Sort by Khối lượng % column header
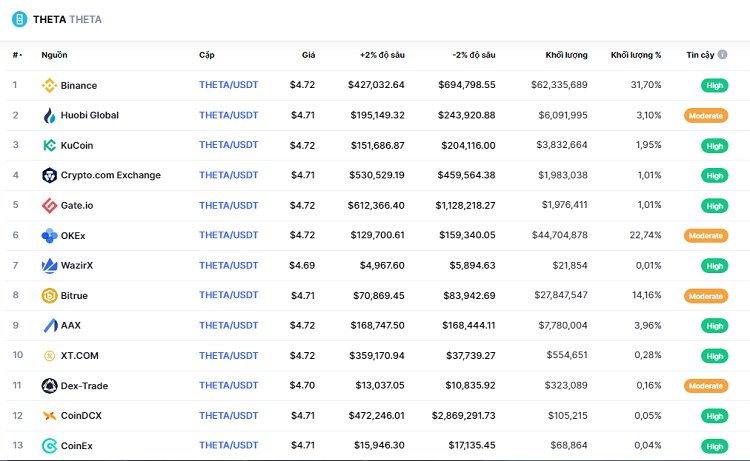This screenshot has width=750, height=461. pos(635,55)
